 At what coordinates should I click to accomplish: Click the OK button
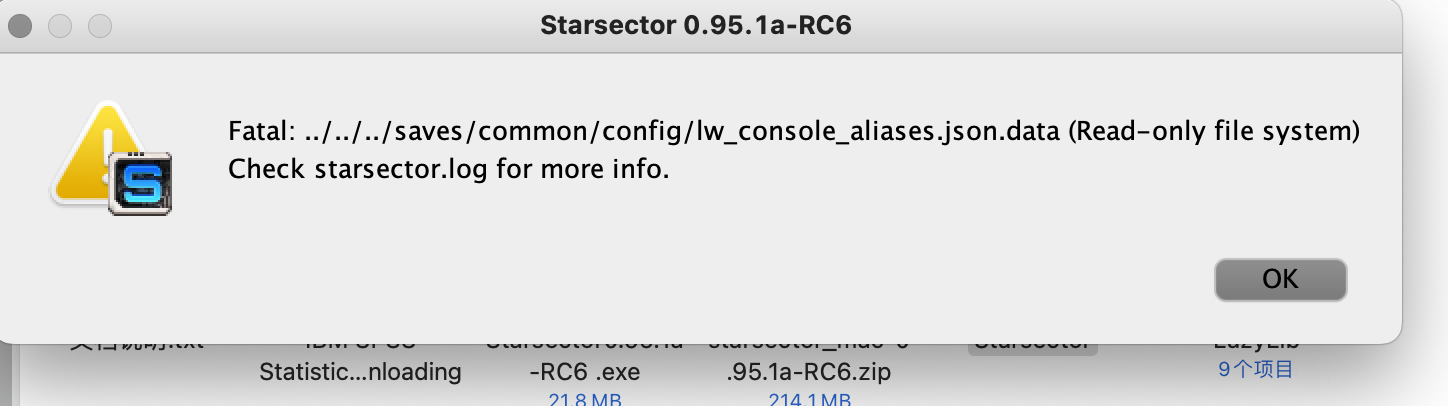1280,280
